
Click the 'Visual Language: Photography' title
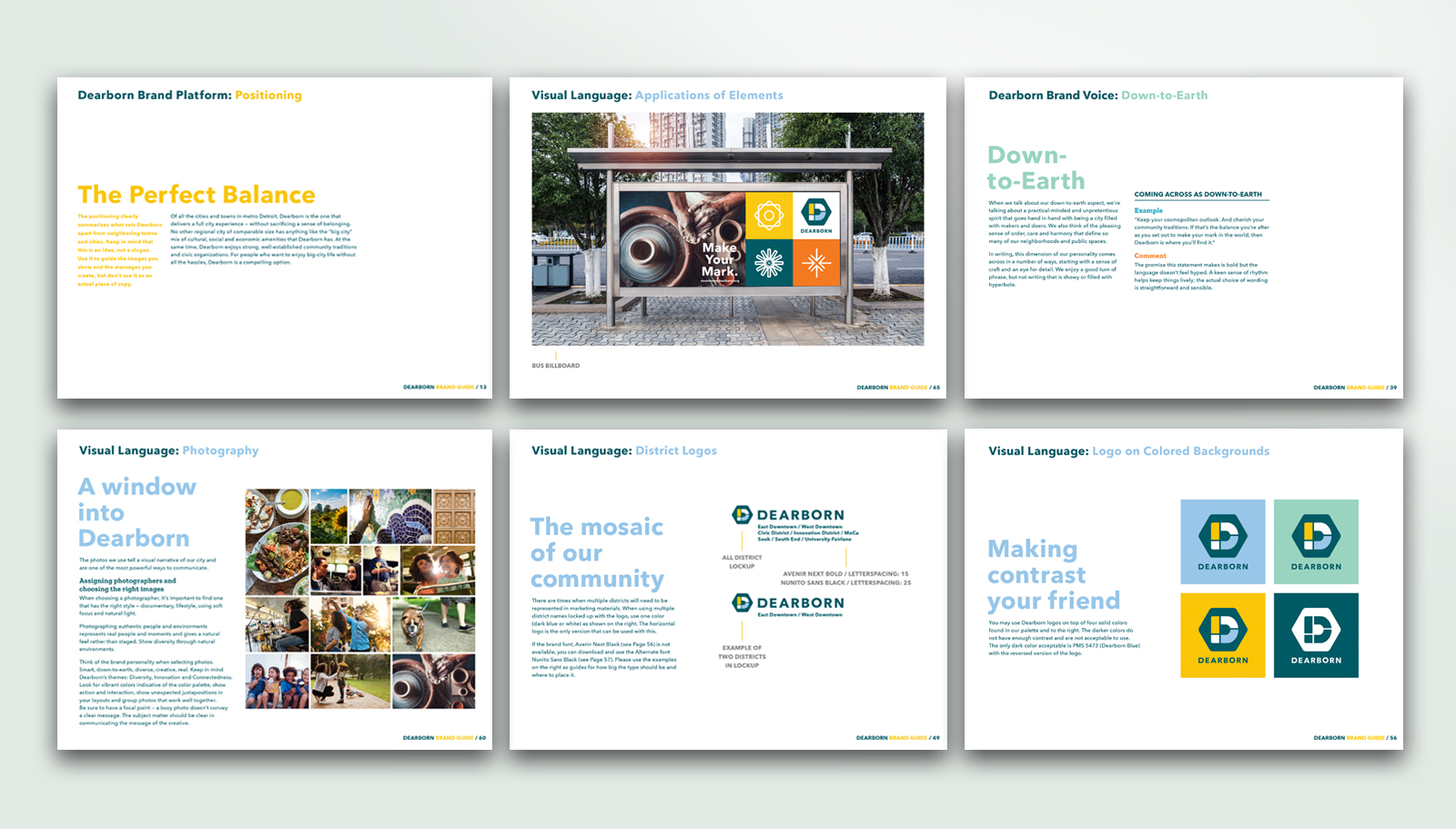click(x=168, y=450)
